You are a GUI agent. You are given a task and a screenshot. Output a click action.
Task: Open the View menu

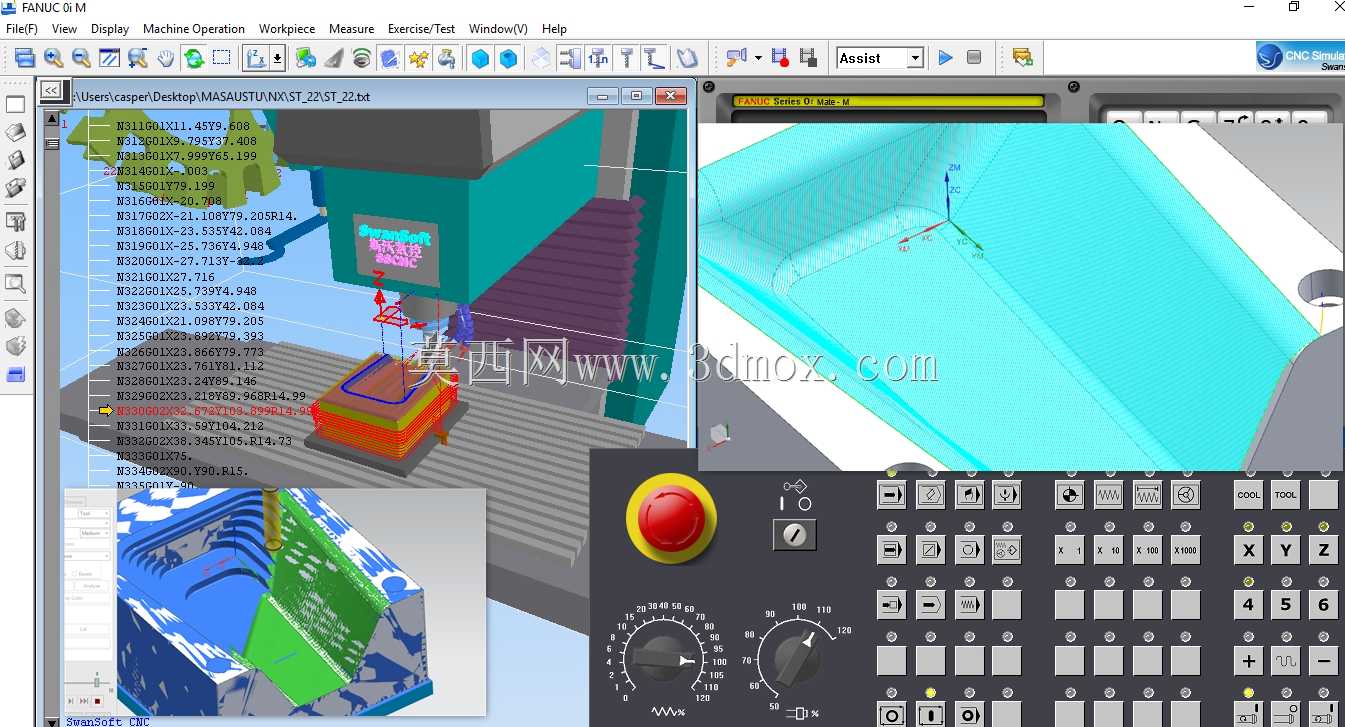point(64,29)
